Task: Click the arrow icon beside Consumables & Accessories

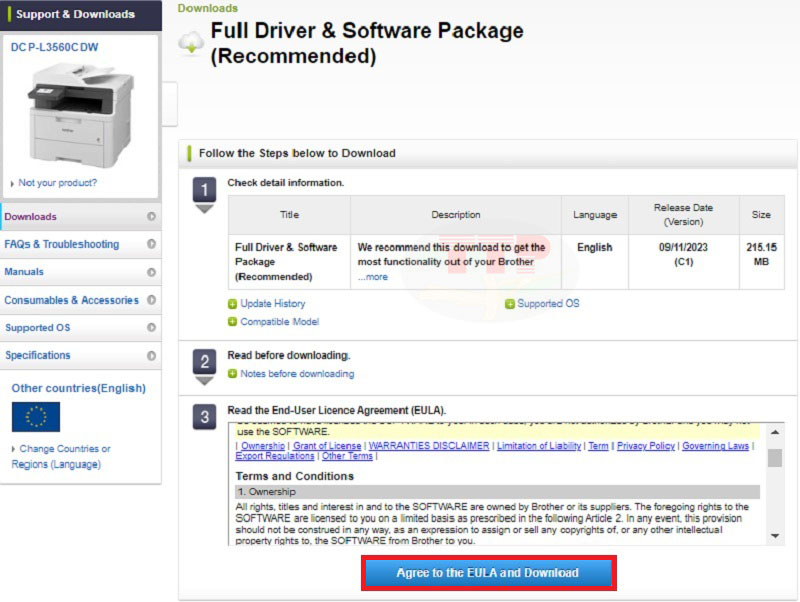Action: pyautogui.click(x=151, y=300)
